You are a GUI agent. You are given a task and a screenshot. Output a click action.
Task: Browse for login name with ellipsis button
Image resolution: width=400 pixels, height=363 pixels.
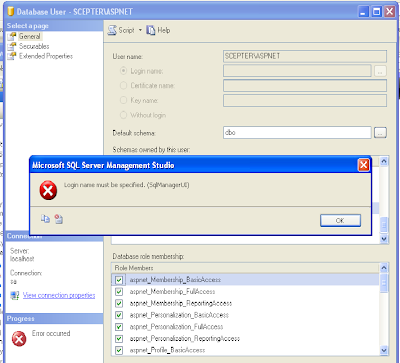(x=380, y=71)
